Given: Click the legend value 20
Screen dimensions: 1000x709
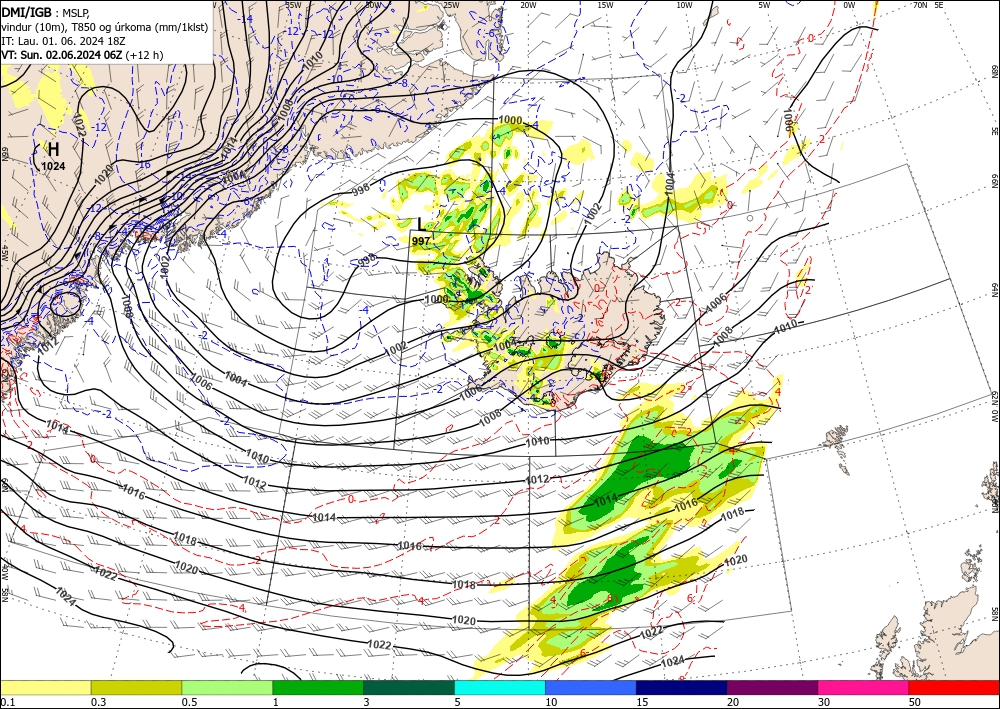Looking at the screenshot, I should [733, 702].
